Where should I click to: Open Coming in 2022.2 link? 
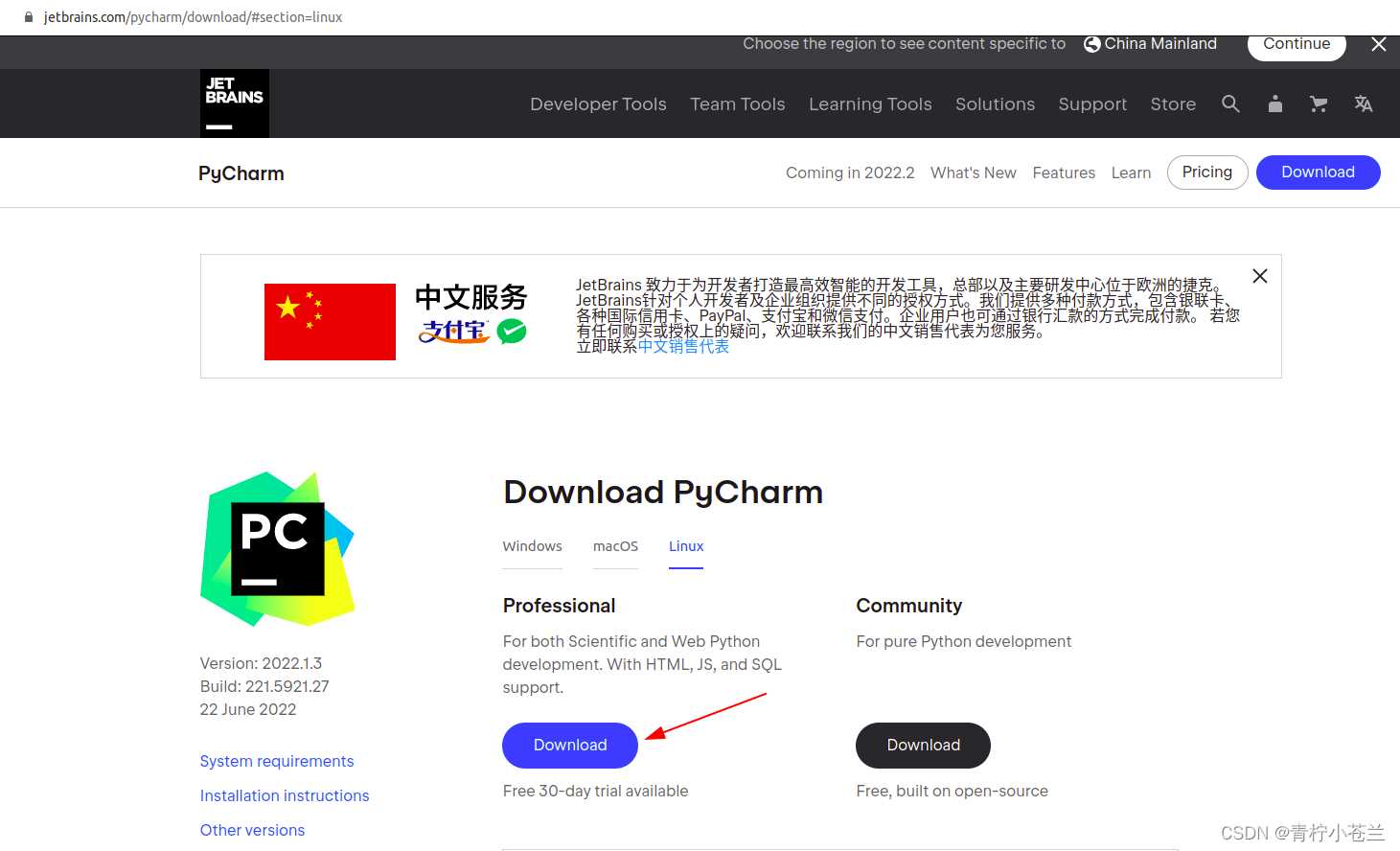point(850,173)
